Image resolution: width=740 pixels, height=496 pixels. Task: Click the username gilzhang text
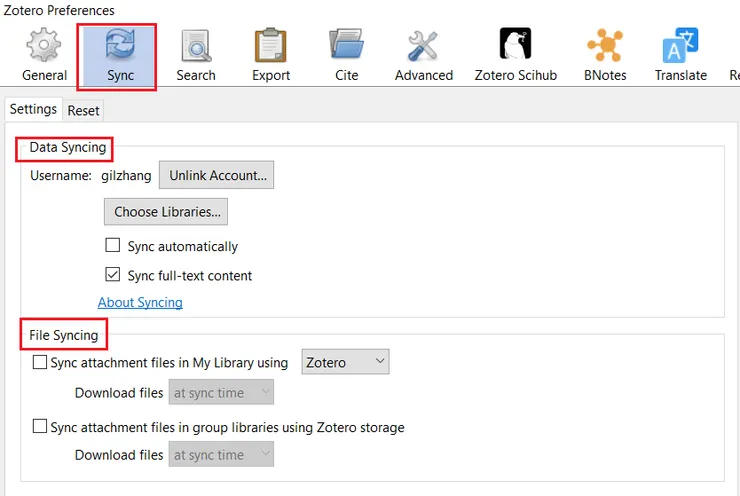click(x=126, y=176)
